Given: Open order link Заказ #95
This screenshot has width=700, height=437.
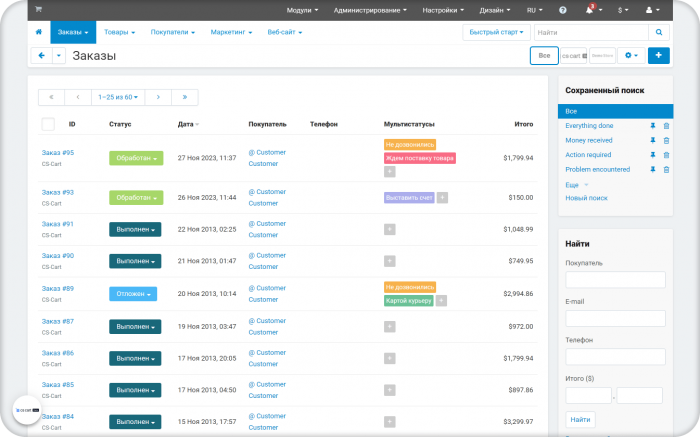Looking at the screenshot, I should [58, 153].
